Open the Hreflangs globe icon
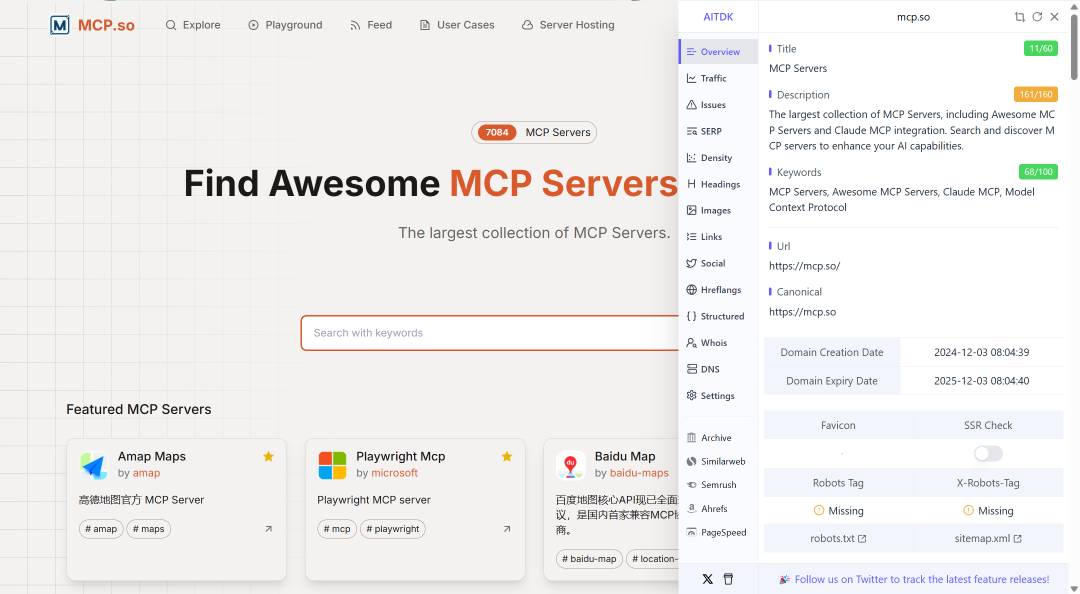Image resolution: width=1080 pixels, height=594 pixels. click(x=692, y=289)
